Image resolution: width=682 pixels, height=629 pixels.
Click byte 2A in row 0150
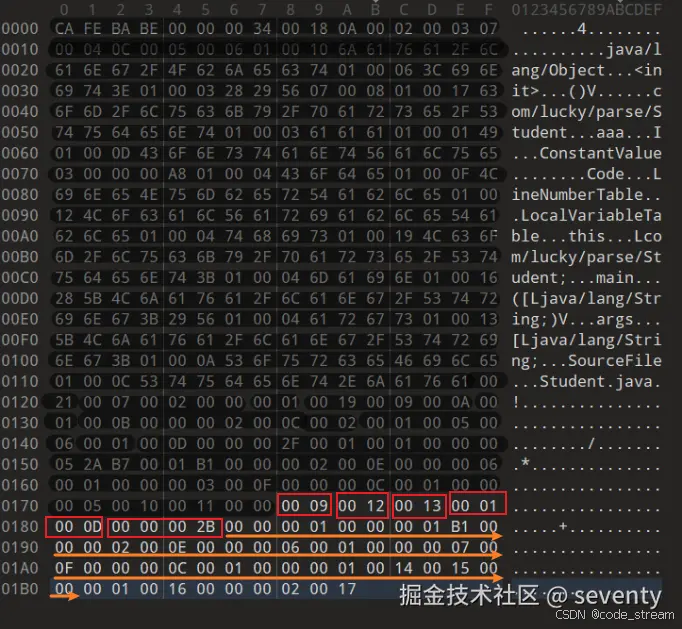click(x=92, y=465)
